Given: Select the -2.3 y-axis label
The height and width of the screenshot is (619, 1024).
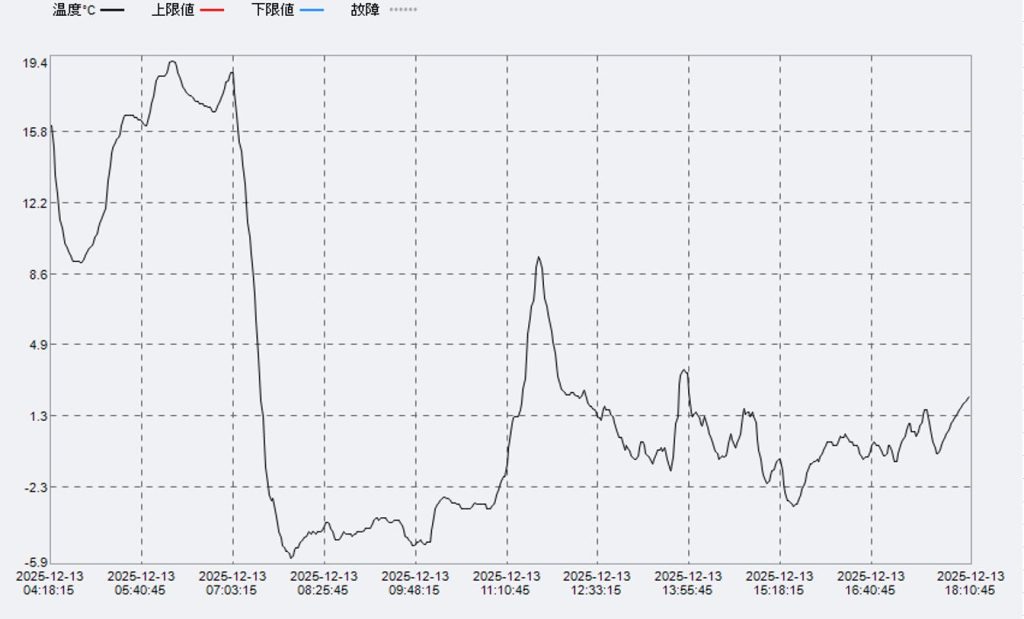Looking at the screenshot, I should 36,487.
